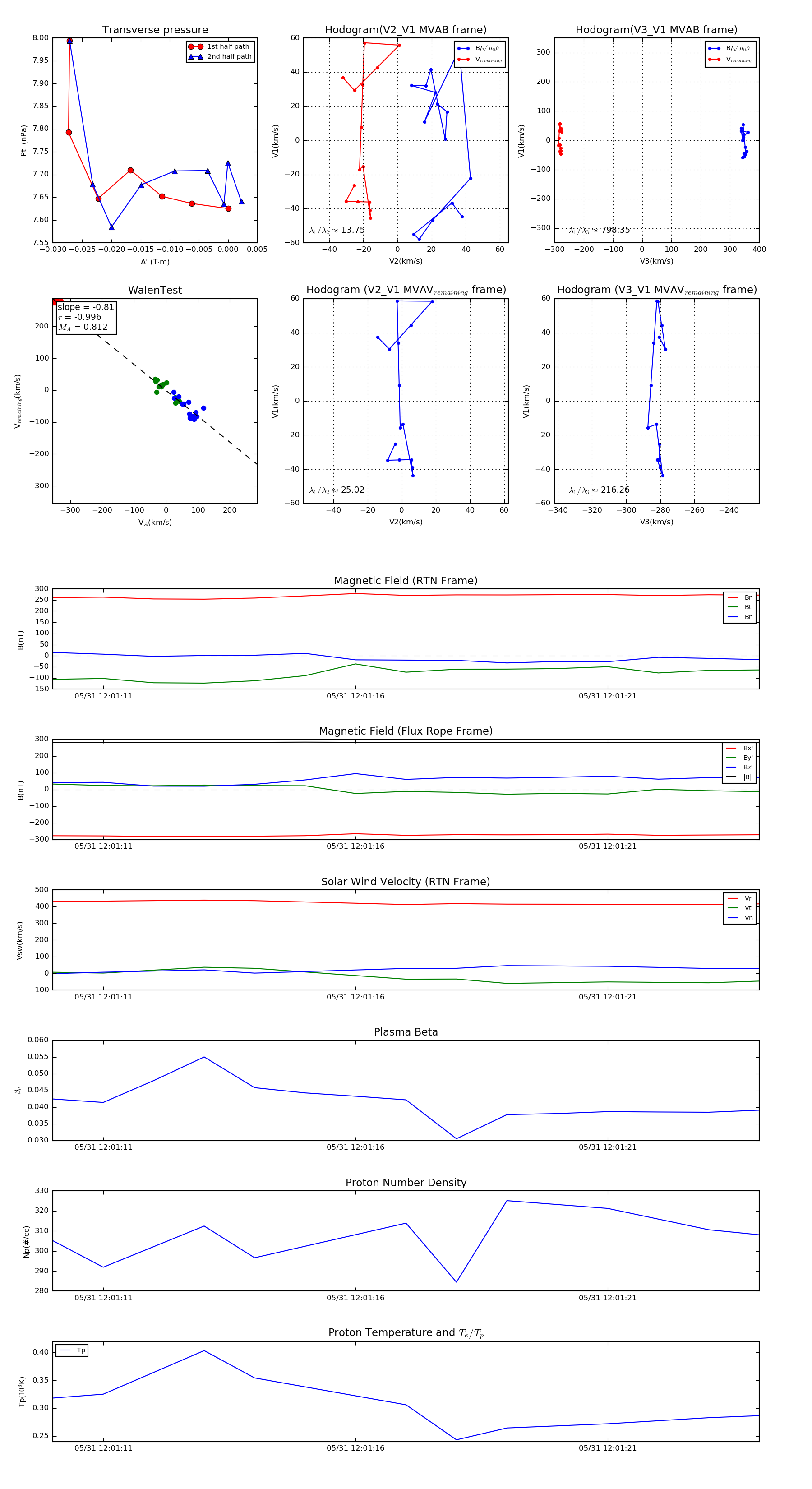Click '05/31 12:01:16' tick under Plasma Beta
This screenshot has width=812, height=1489.
tap(355, 1147)
